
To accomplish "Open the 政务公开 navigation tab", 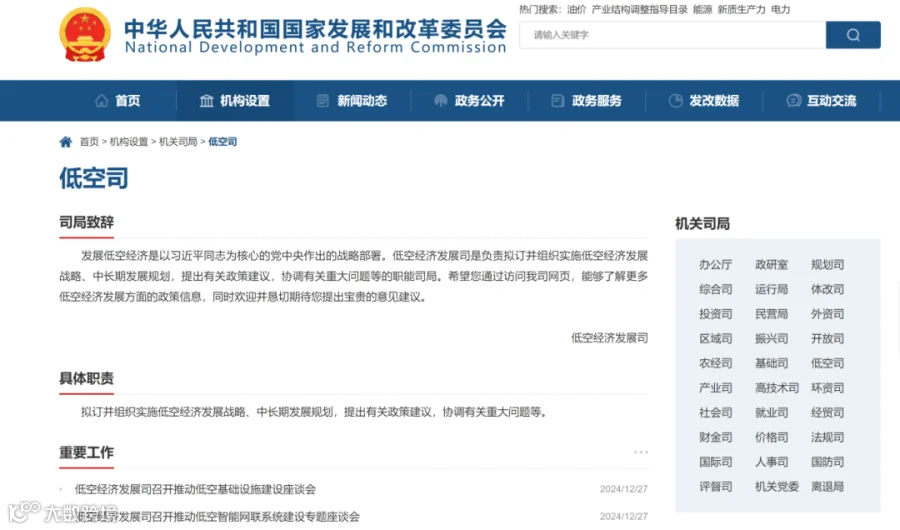I will coord(470,101).
